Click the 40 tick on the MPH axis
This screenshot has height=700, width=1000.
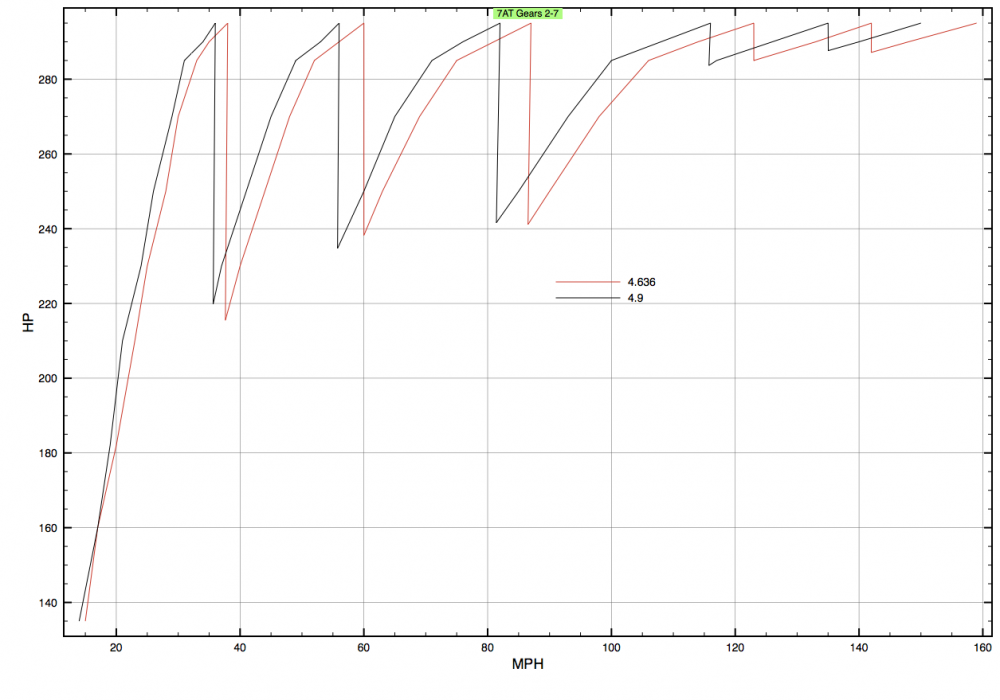click(x=240, y=648)
